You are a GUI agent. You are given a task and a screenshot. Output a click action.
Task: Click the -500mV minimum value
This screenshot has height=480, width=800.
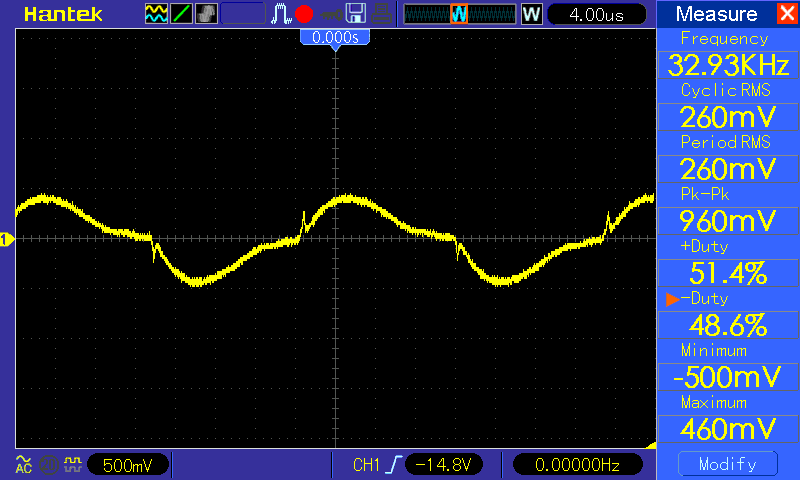[x=728, y=377]
